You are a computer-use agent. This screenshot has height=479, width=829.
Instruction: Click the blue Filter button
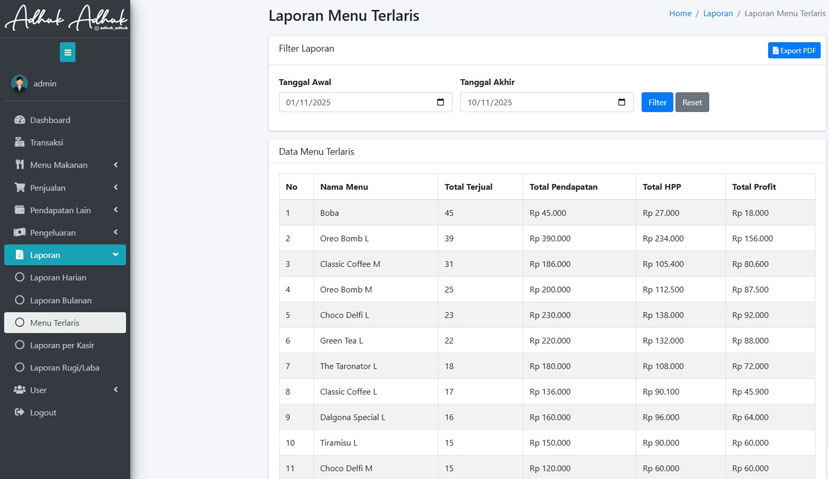(656, 102)
